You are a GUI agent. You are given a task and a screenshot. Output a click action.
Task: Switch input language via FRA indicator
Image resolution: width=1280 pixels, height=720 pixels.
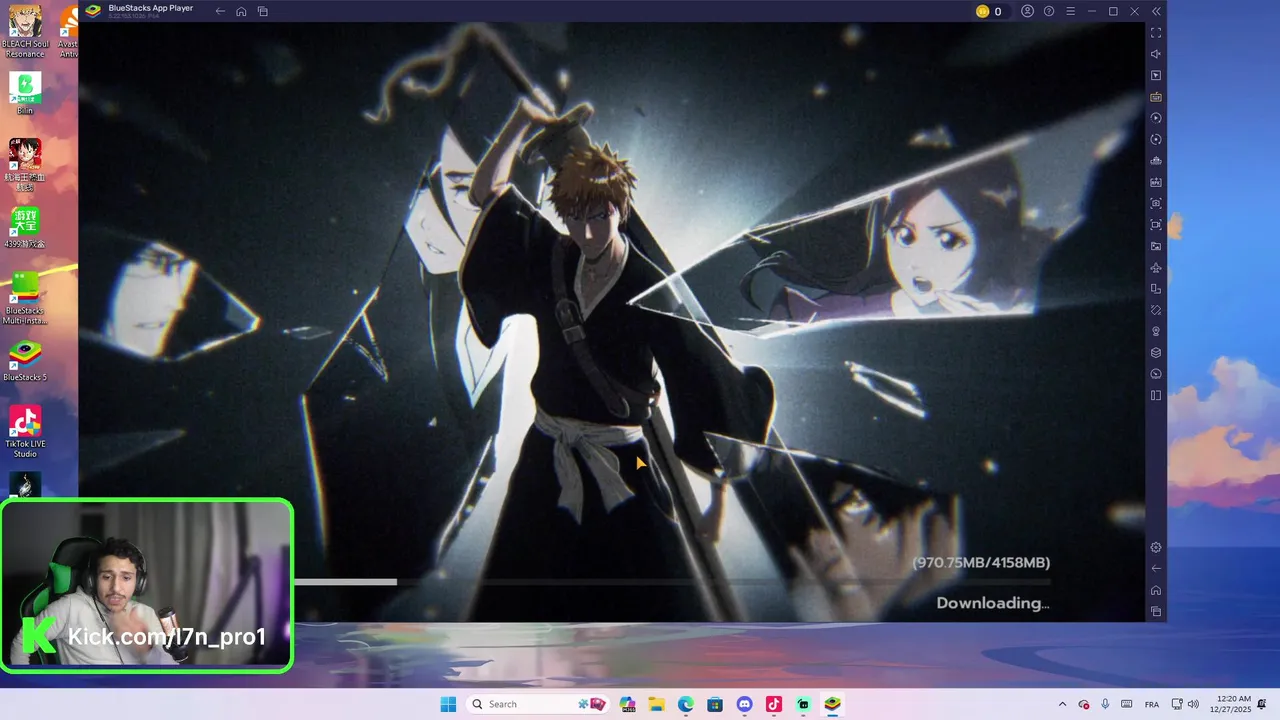click(x=1151, y=704)
